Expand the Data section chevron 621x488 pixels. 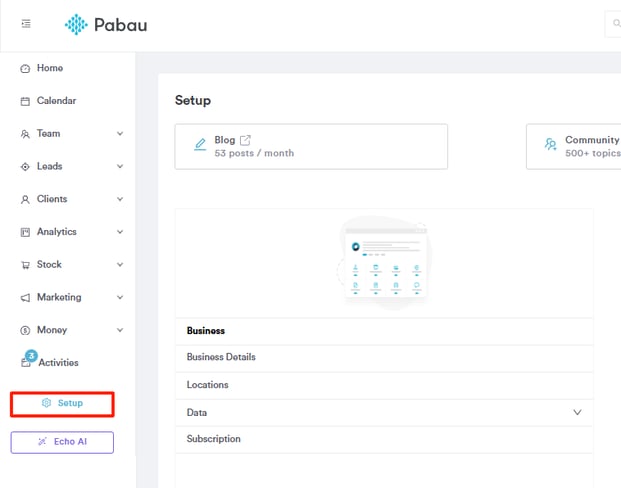point(577,412)
